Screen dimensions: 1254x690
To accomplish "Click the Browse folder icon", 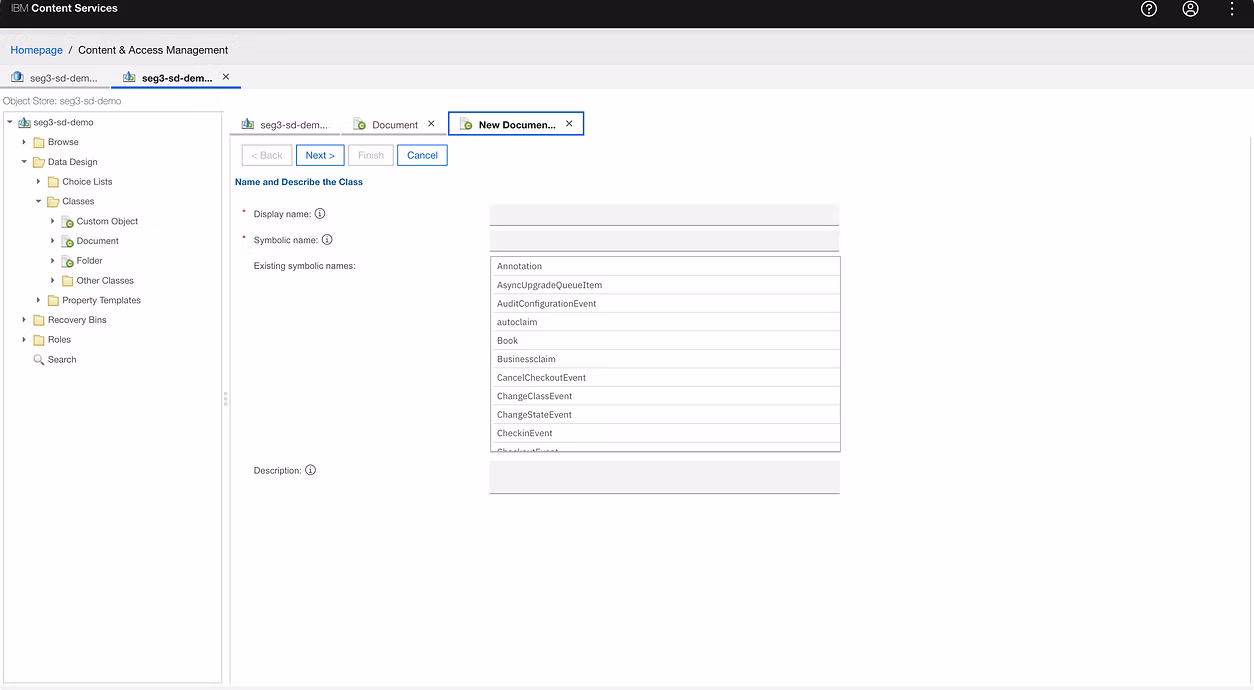I will click(x=39, y=142).
